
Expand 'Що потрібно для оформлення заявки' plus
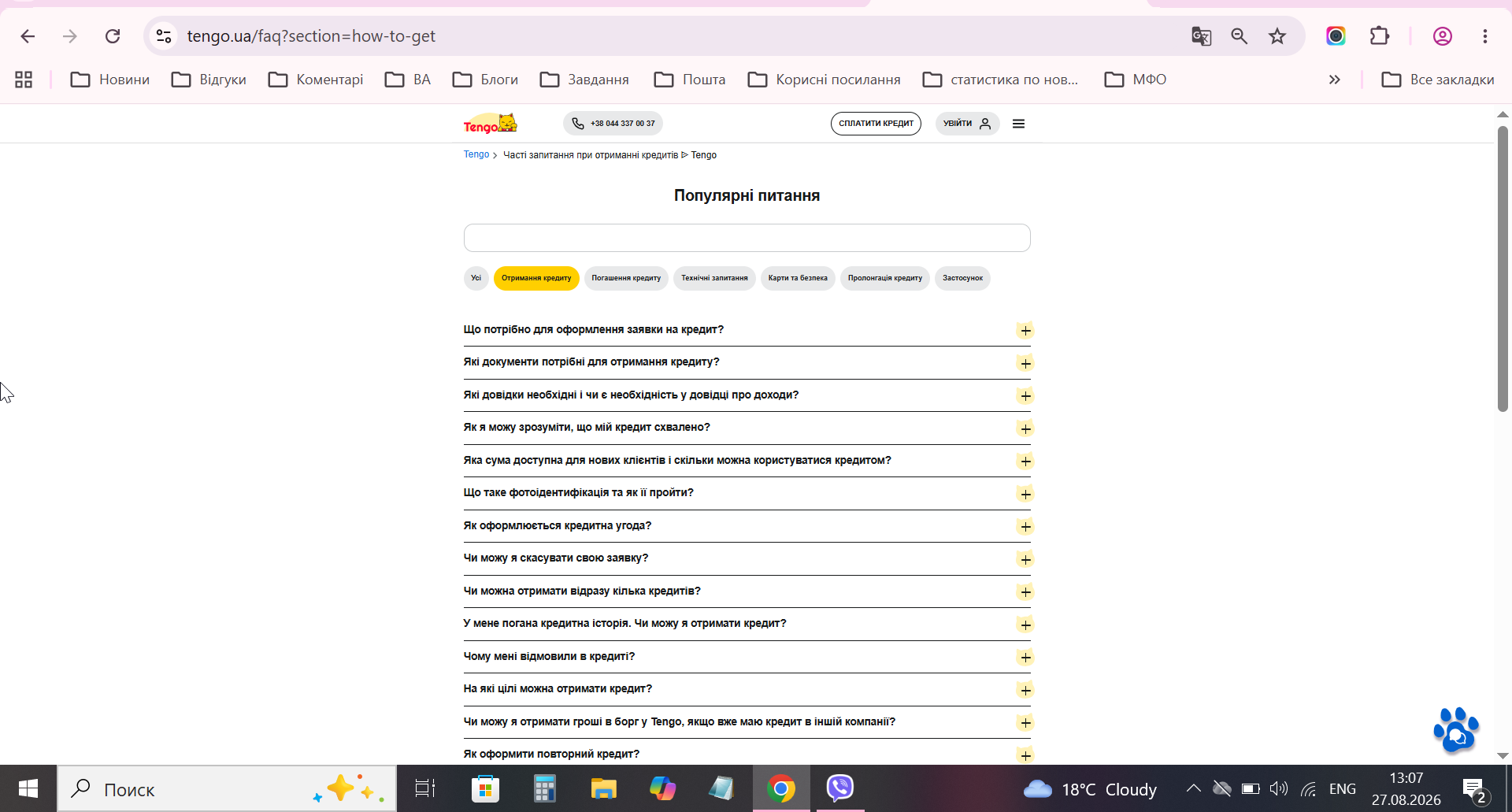coord(1025,331)
